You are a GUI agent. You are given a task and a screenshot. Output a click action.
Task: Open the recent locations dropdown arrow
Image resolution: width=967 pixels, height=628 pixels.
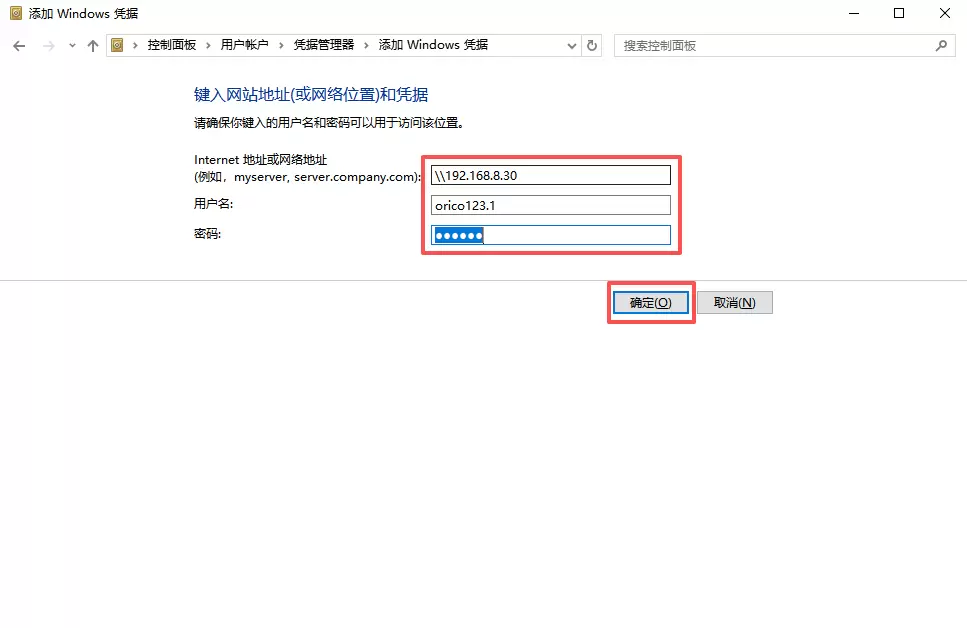[72, 46]
